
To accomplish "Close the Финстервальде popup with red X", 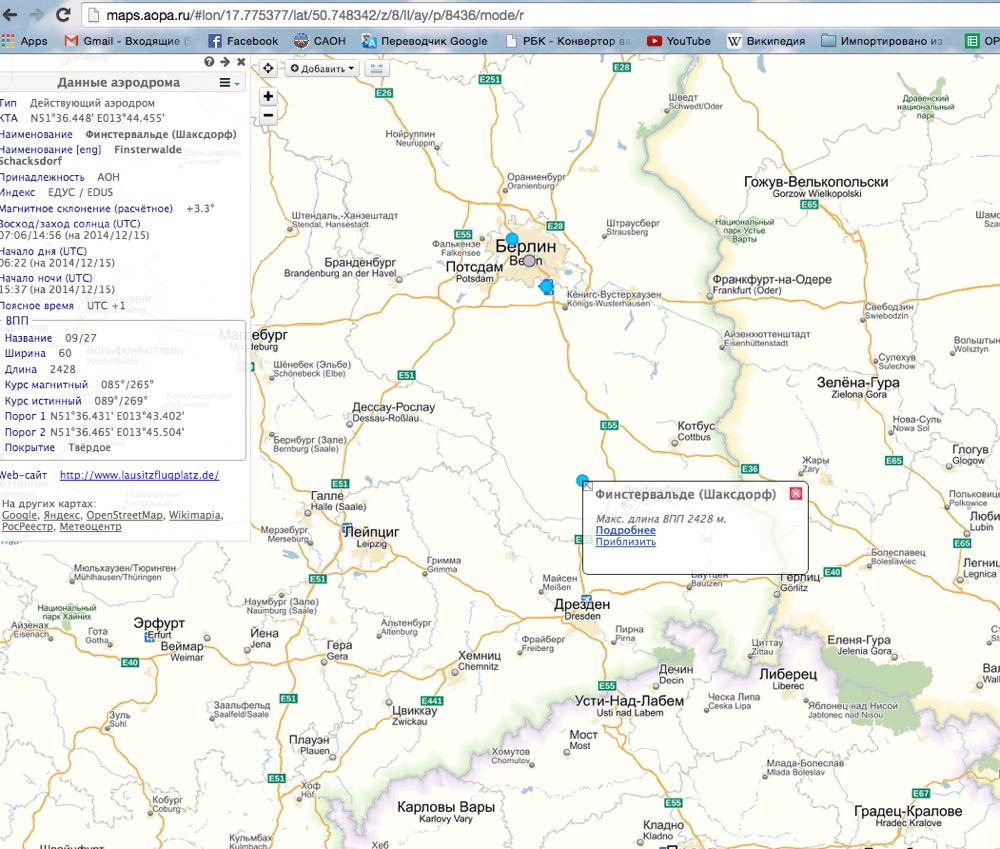I will tap(795, 493).
